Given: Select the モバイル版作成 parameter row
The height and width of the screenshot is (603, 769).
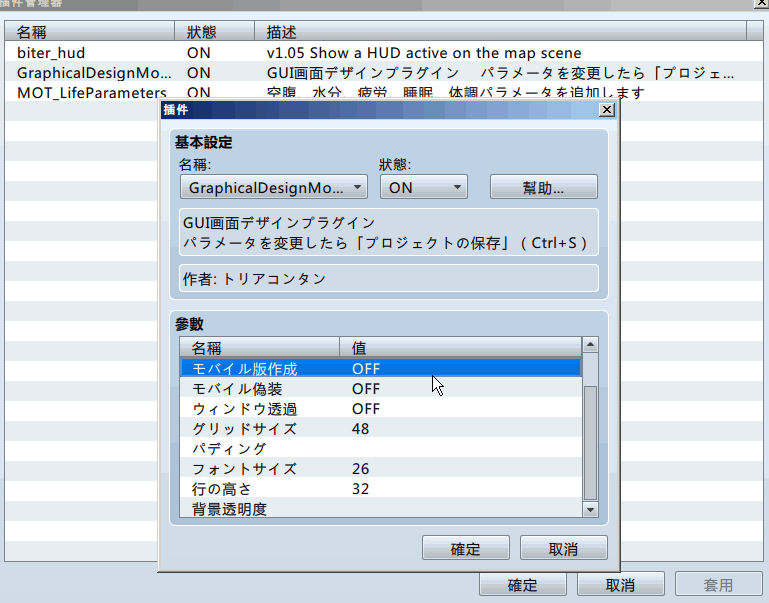Looking at the screenshot, I should [381, 368].
